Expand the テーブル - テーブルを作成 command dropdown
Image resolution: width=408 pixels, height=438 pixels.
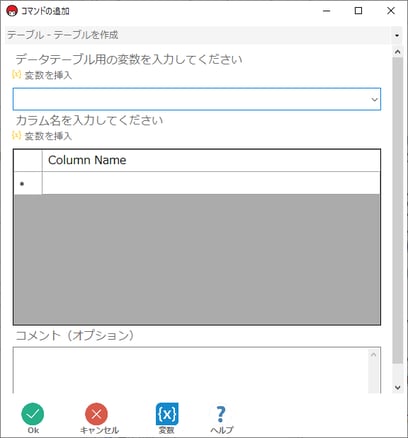(397, 35)
